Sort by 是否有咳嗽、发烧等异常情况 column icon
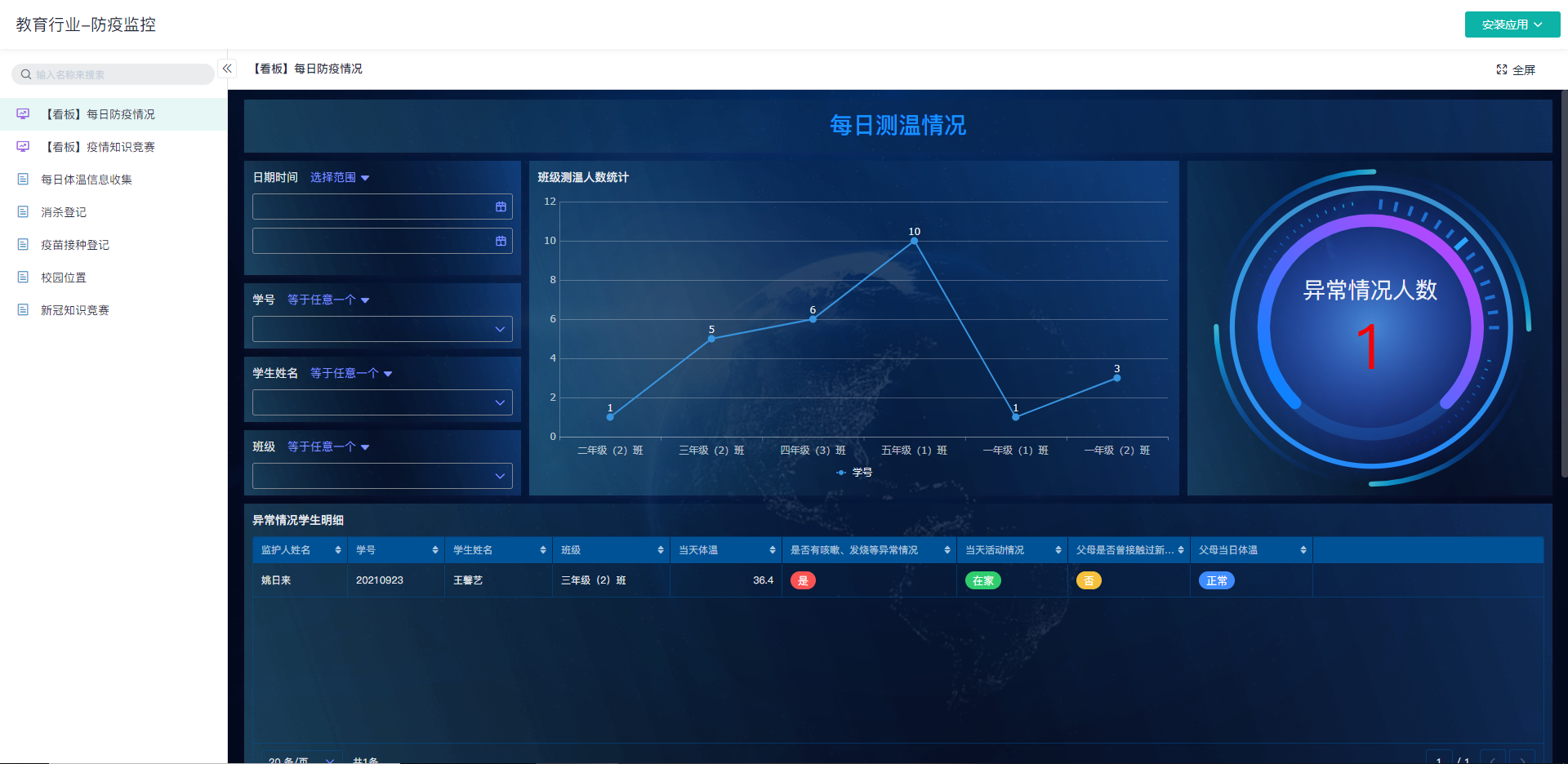 pos(947,550)
